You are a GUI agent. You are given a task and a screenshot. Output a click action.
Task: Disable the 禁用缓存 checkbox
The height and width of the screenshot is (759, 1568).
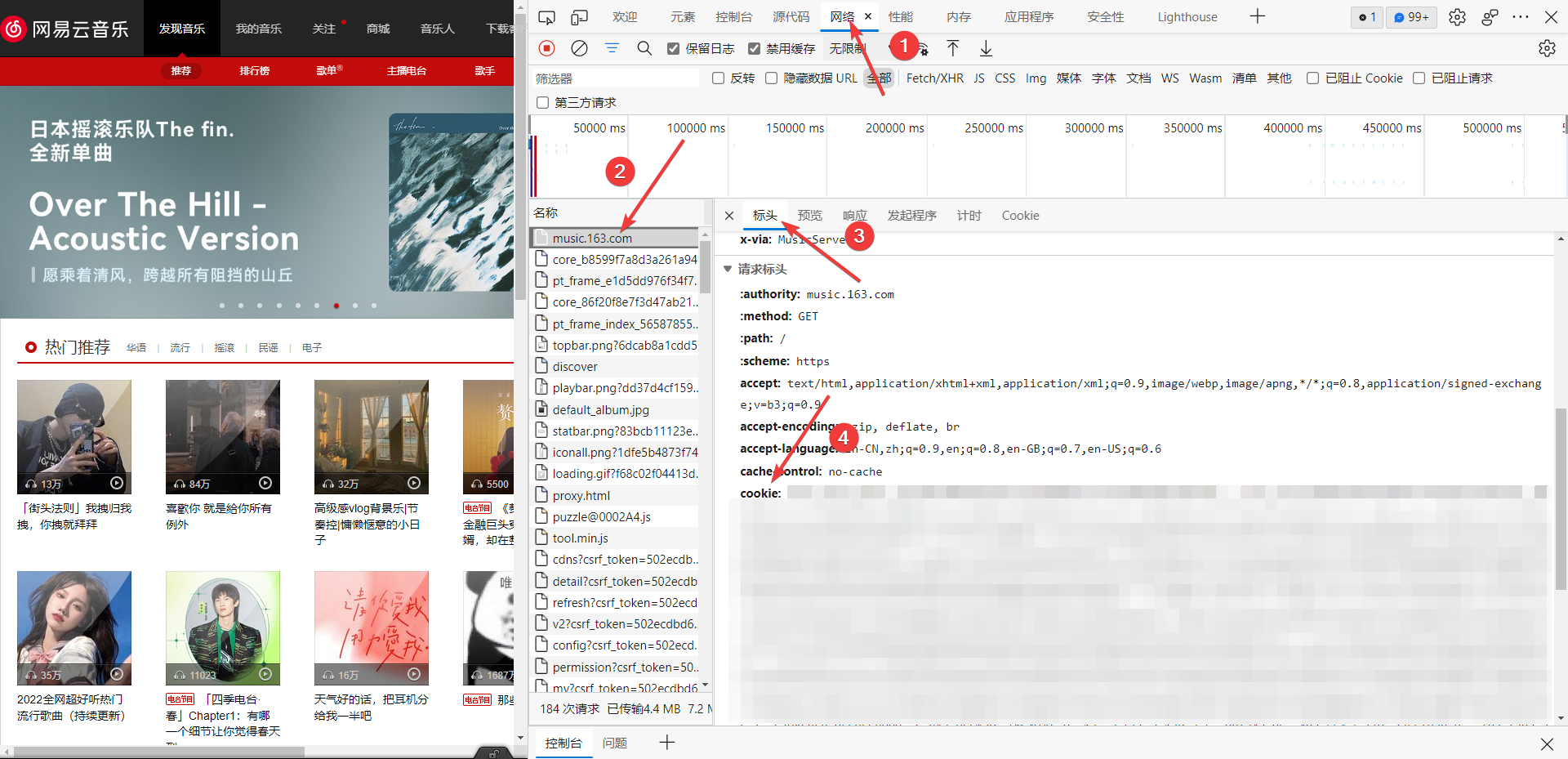tap(753, 48)
